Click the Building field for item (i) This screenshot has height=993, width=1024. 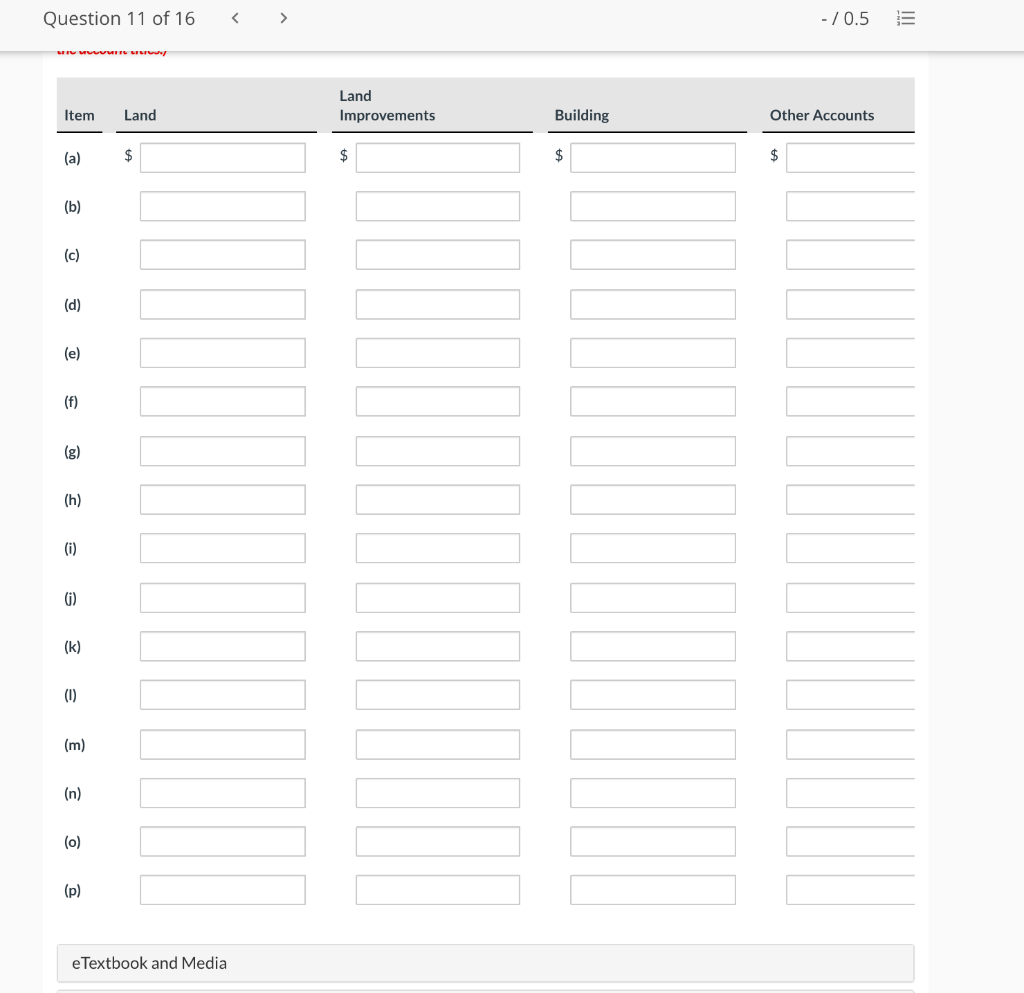click(652, 548)
